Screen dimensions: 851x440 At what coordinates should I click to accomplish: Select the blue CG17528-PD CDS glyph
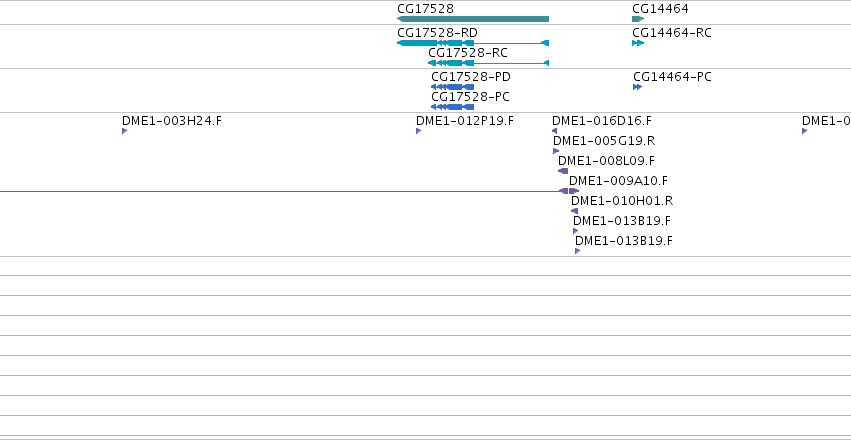[x=452, y=87]
